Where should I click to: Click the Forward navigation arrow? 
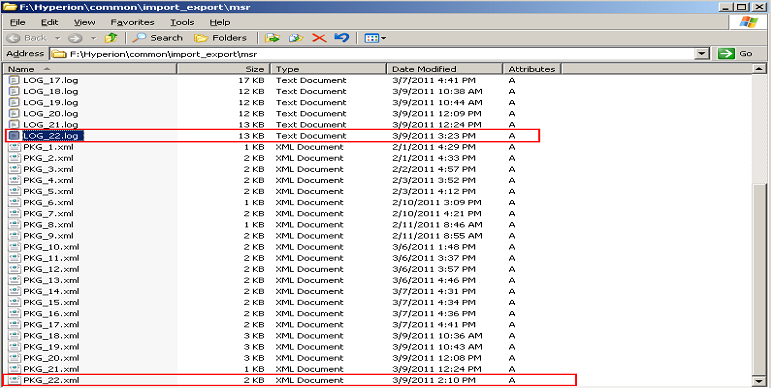pos(75,38)
